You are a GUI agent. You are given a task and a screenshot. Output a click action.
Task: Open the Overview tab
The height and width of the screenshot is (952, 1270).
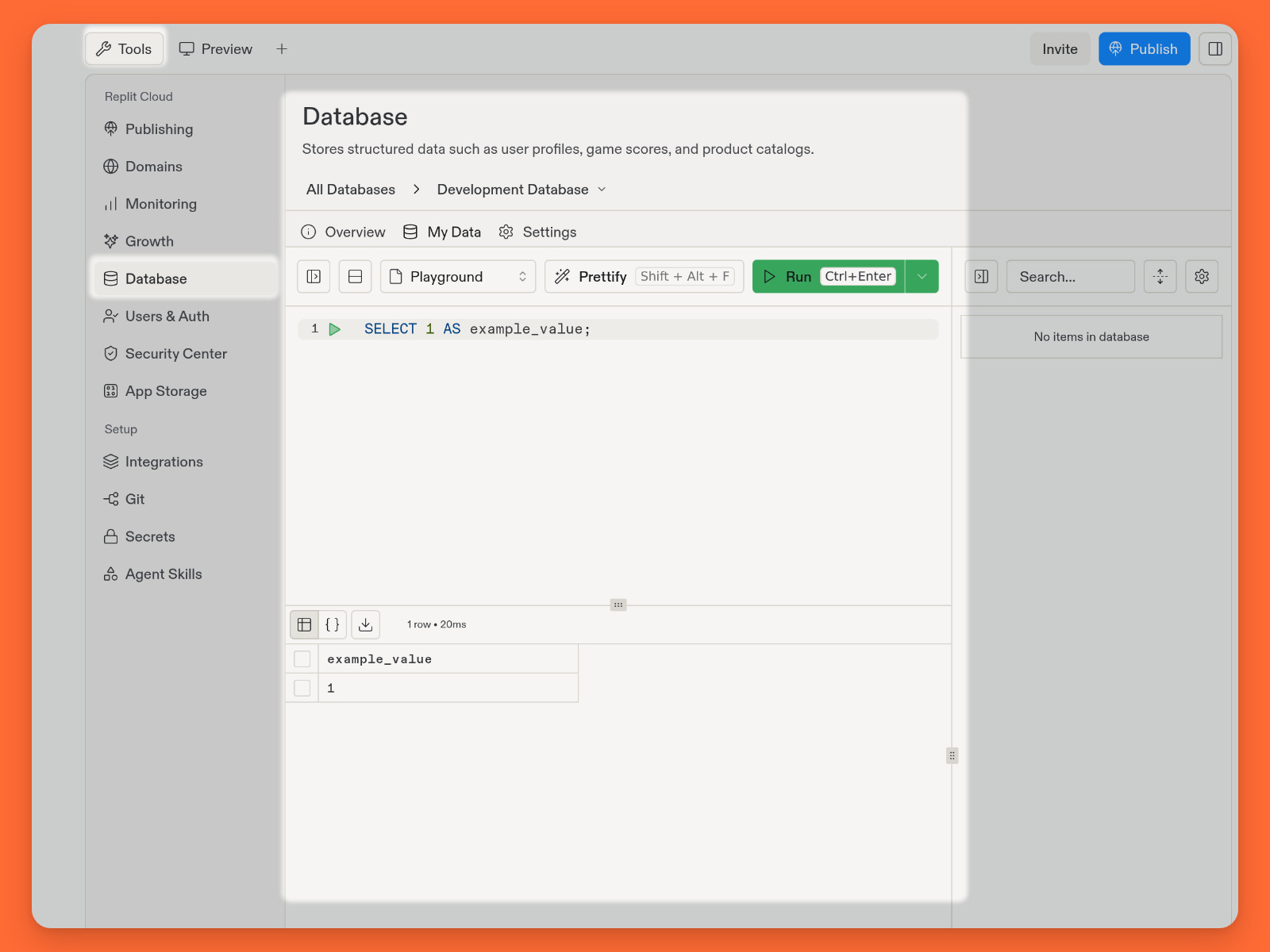(x=343, y=232)
